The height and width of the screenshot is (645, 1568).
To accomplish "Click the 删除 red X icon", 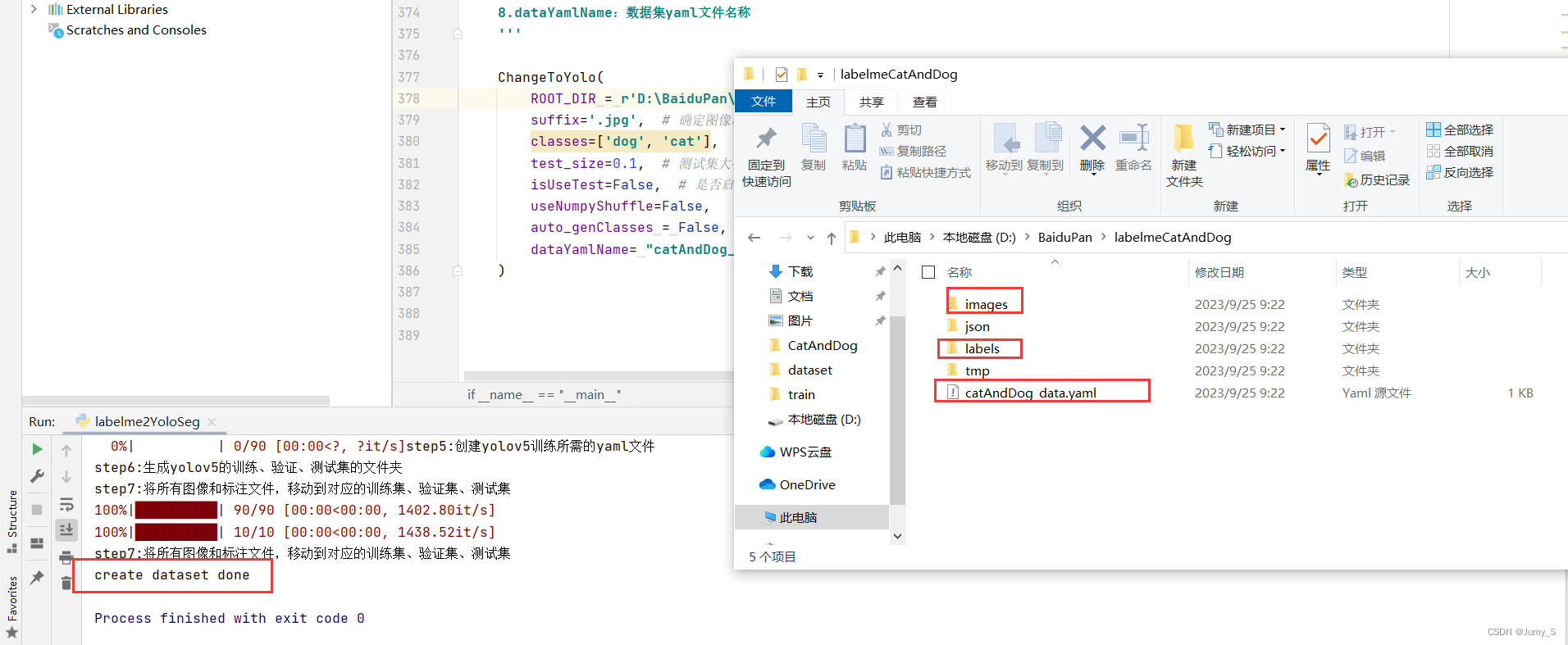I will click(1092, 138).
